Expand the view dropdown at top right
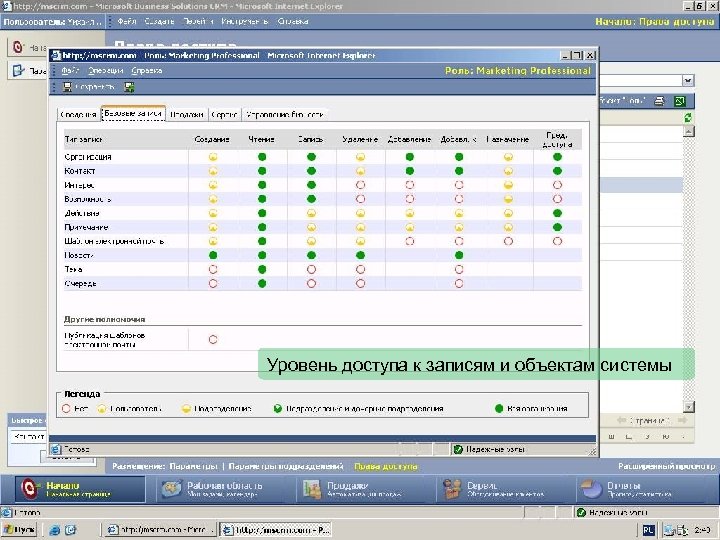Viewport: 720px width, 540px height. pos(687,80)
